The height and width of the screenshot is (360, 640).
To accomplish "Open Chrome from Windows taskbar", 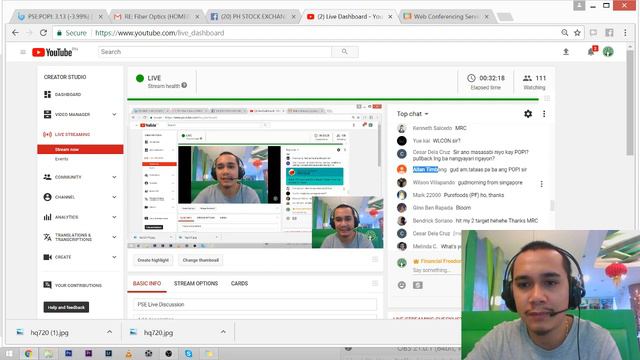I will [28, 353].
